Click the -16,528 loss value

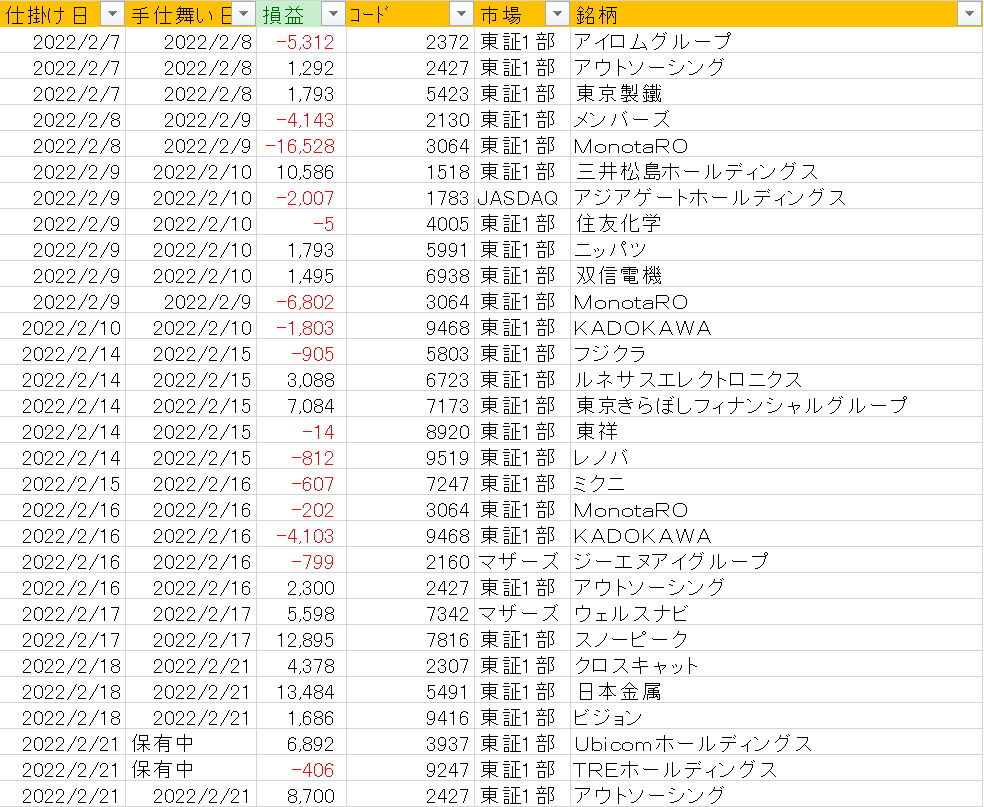(301, 146)
